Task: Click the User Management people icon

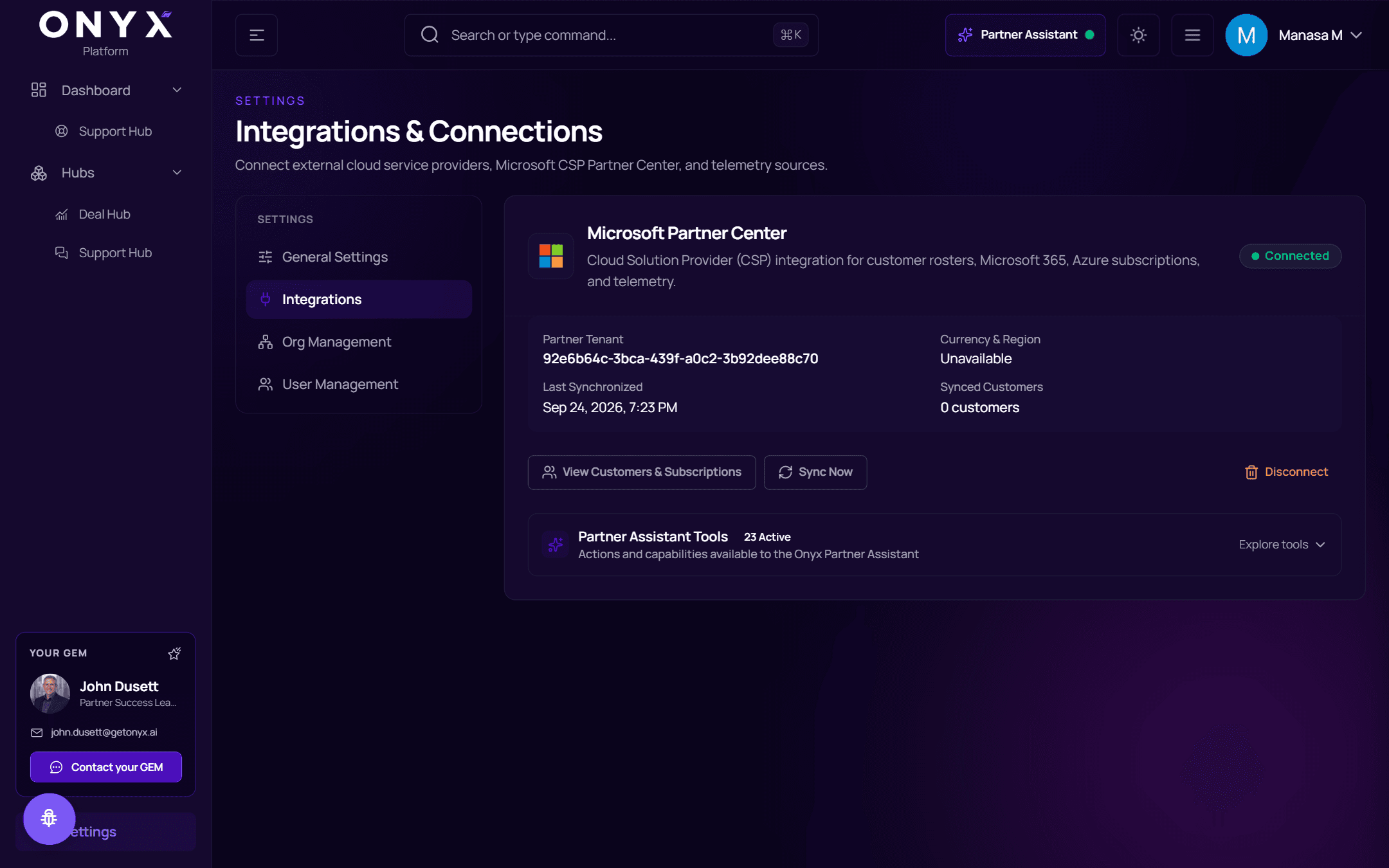Action: coord(265,384)
